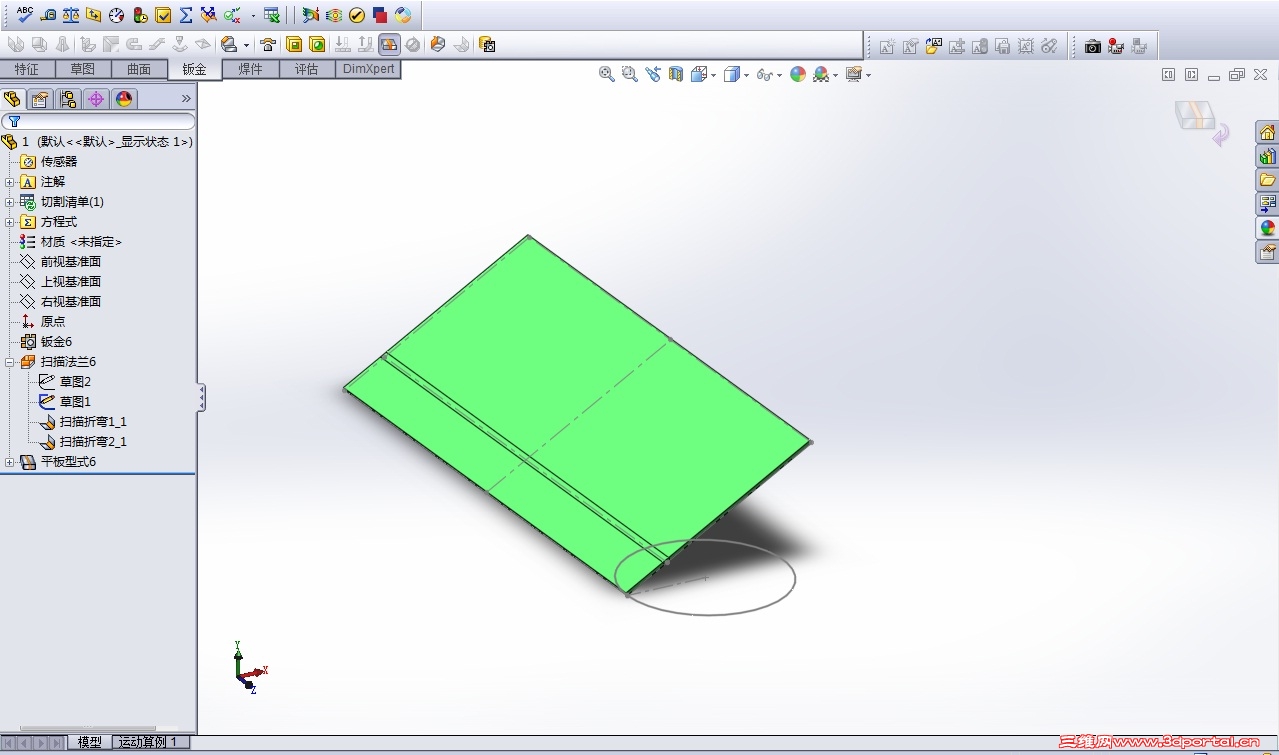Open the File Explorer folder task pane icon
This screenshot has height=755, width=1279.
1267,180
